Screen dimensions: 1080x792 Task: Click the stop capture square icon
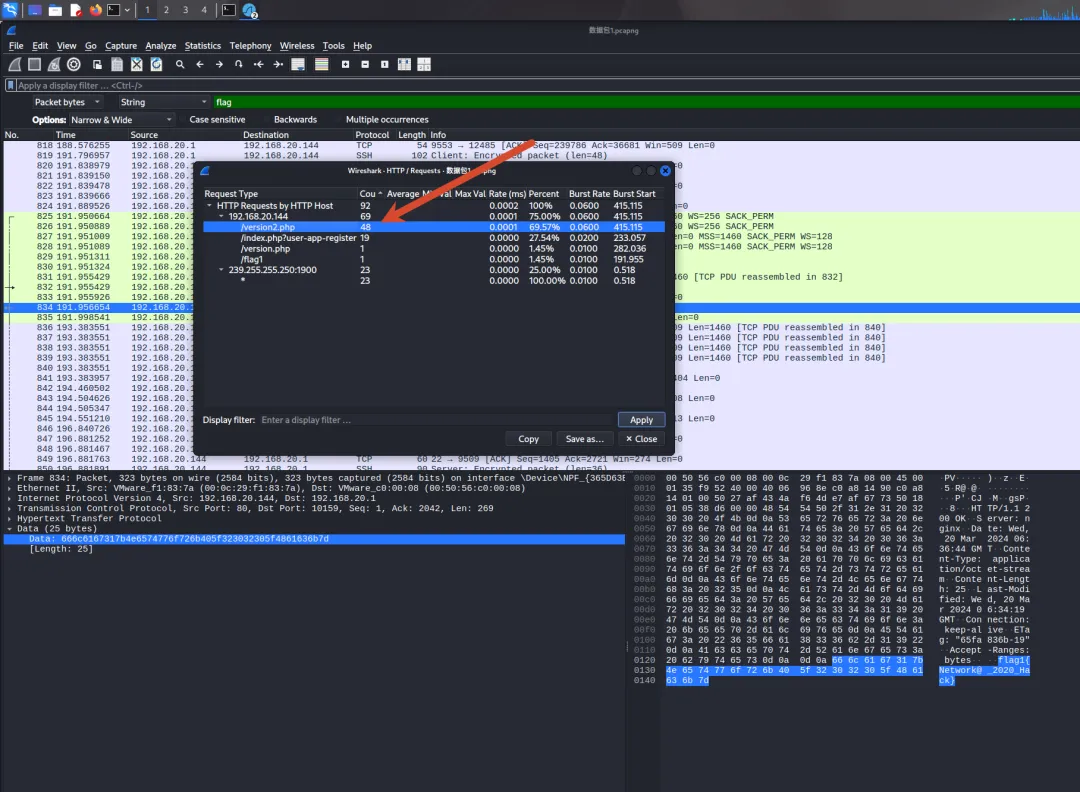pyautogui.click(x=34, y=65)
